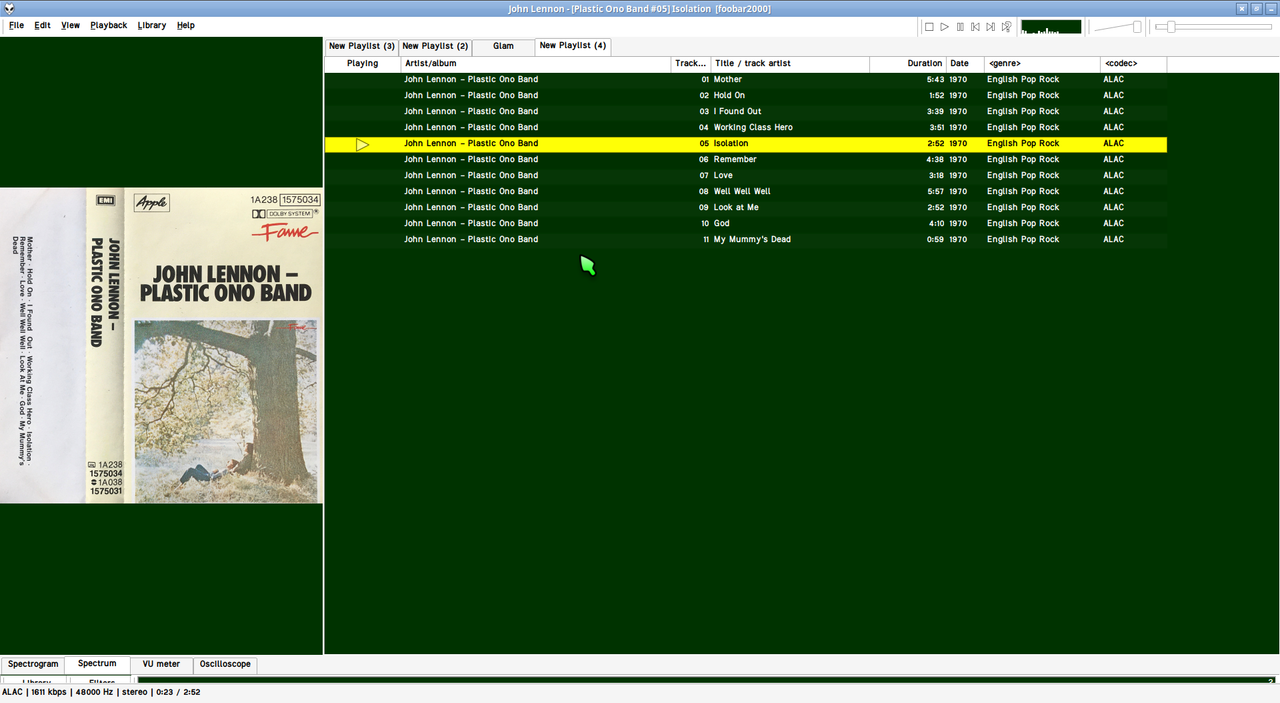
Task: Show the Spectrogram visualization tab
Action: [x=33, y=664]
